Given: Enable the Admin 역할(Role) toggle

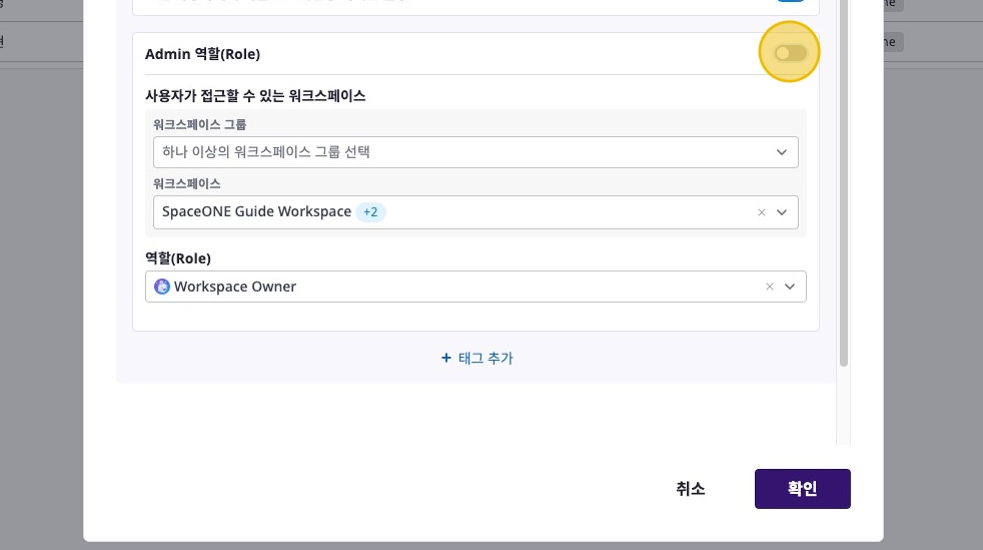Looking at the screenshot, I should pyautogui.click(x=790, y=53).
